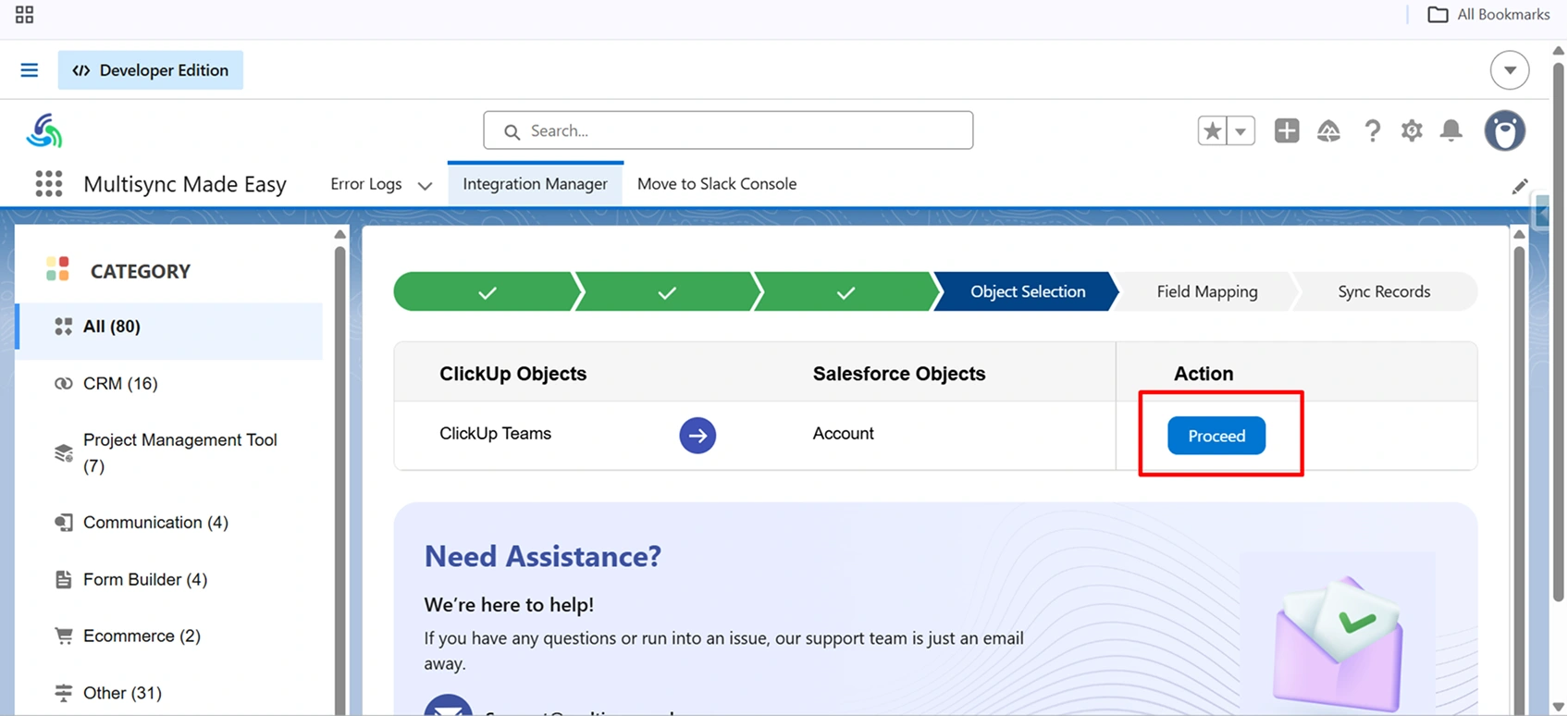Click the envelope checkmark illustration

[x=1339, y=645]
